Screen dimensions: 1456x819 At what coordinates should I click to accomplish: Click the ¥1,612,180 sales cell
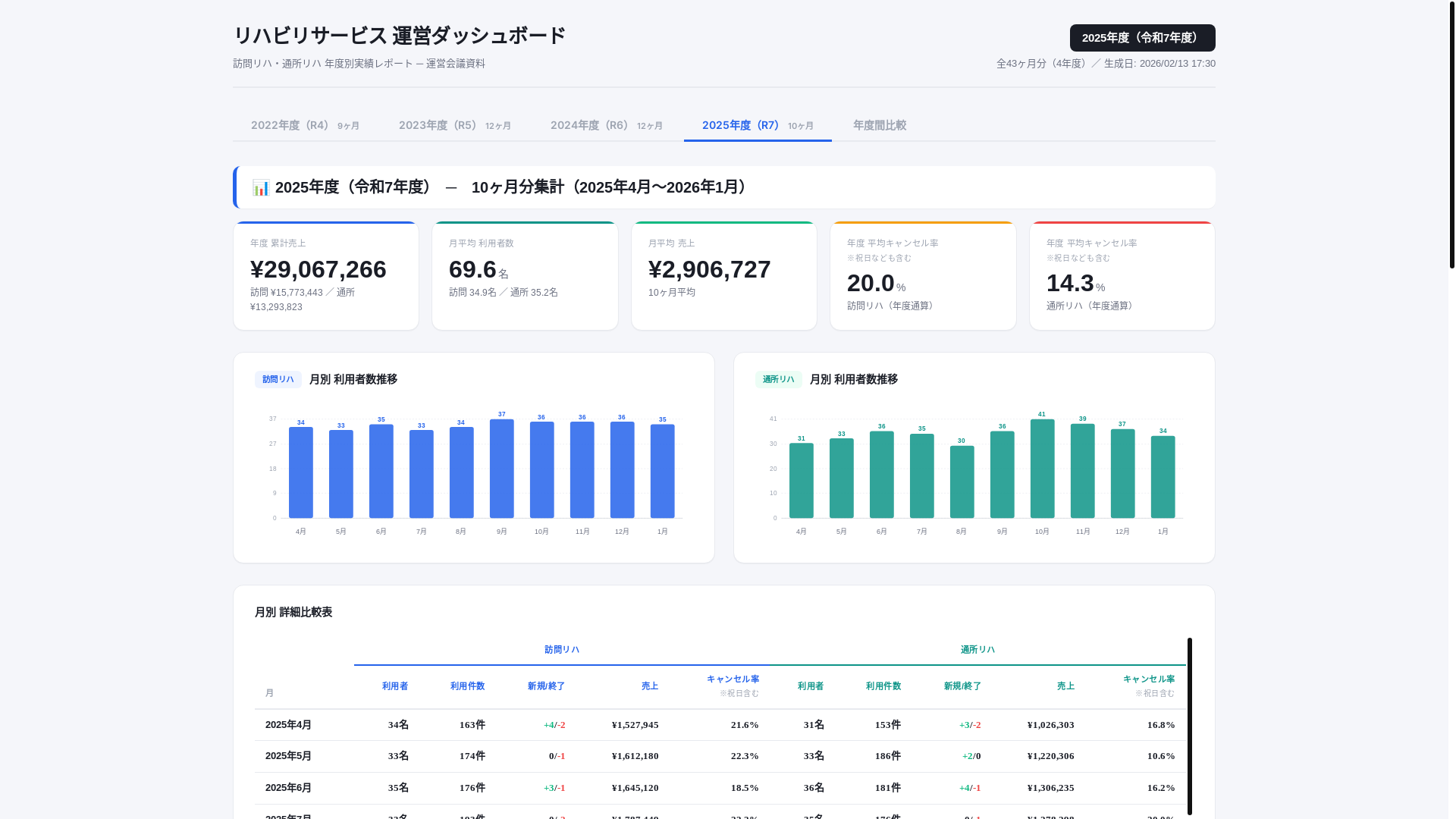[635, 756]
